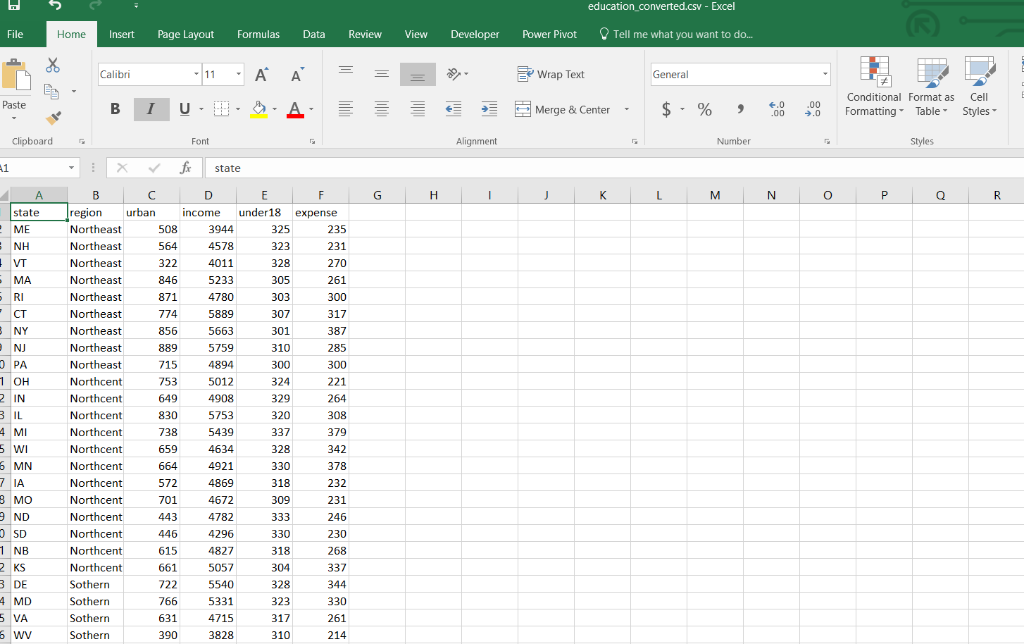This screenshot has width=1024, height=644.
Task: Toggle underline on selected cell
Action: pyautogui.click(x=183, y=109)
